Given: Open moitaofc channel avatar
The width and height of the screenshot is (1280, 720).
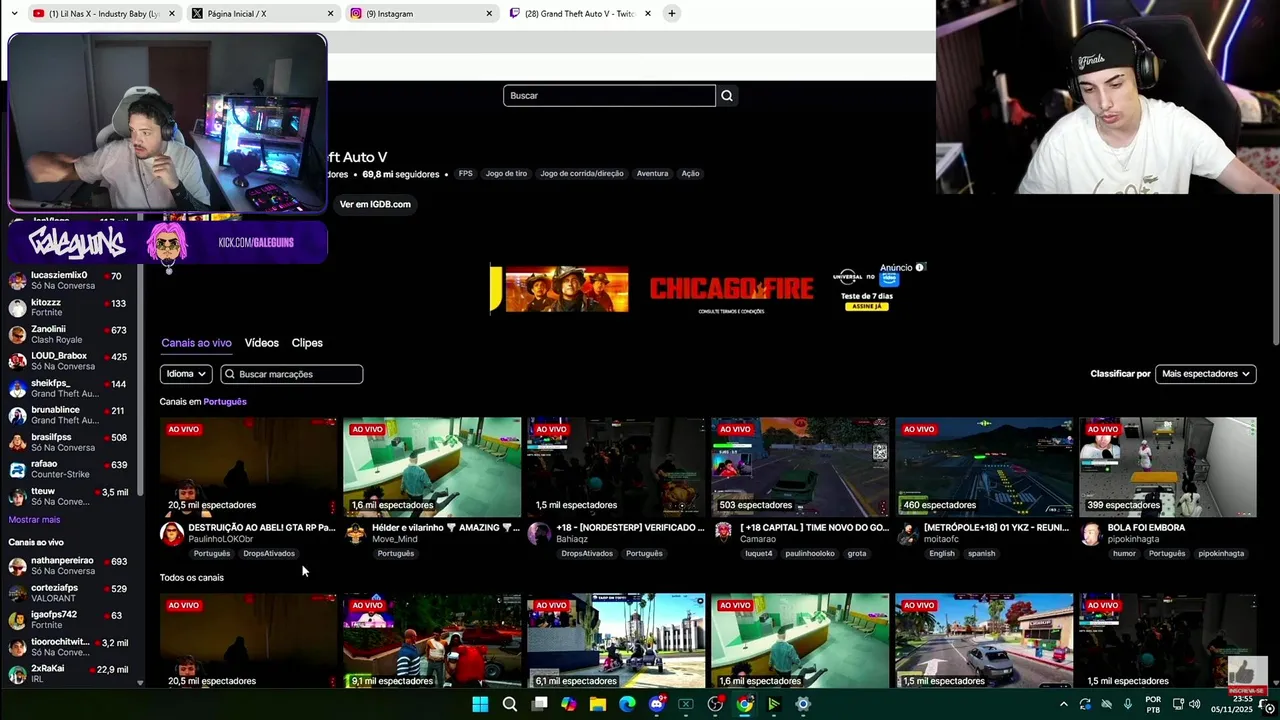Looking at the screenshot, I should click(x=907, y=533).
